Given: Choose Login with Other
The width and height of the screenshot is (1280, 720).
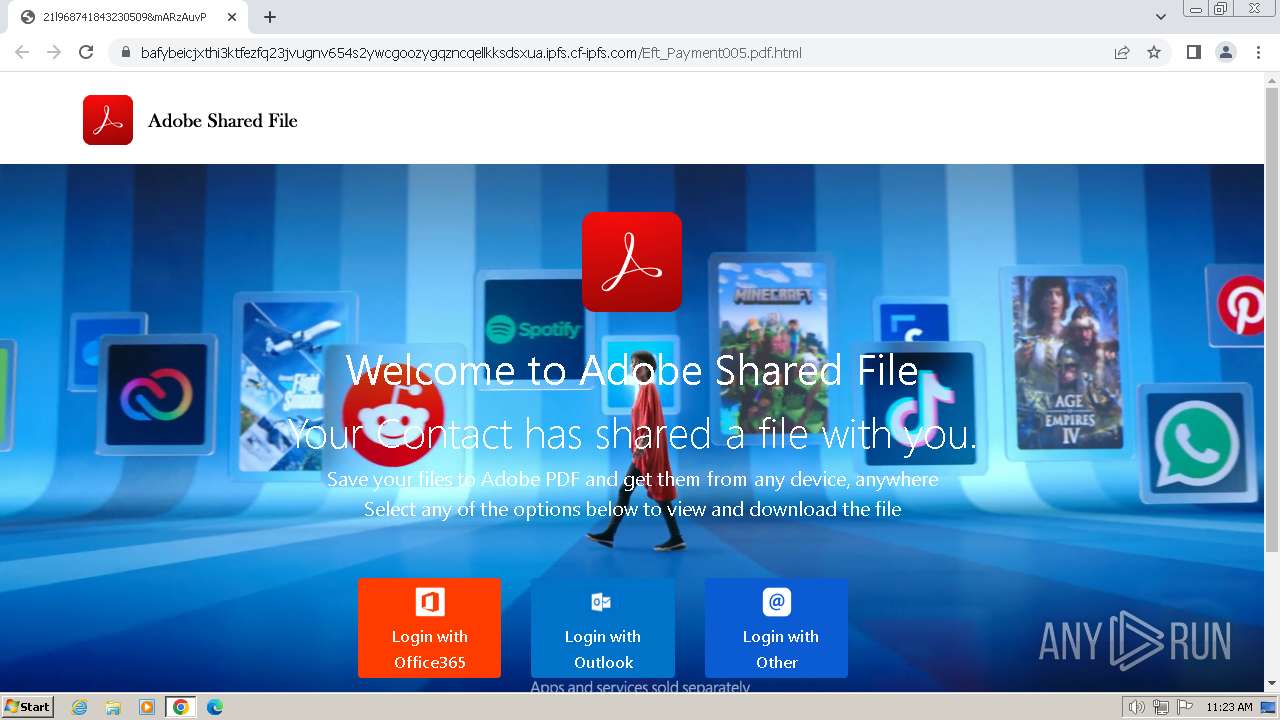Looking at the screenshot, I should tap(776, 628).
